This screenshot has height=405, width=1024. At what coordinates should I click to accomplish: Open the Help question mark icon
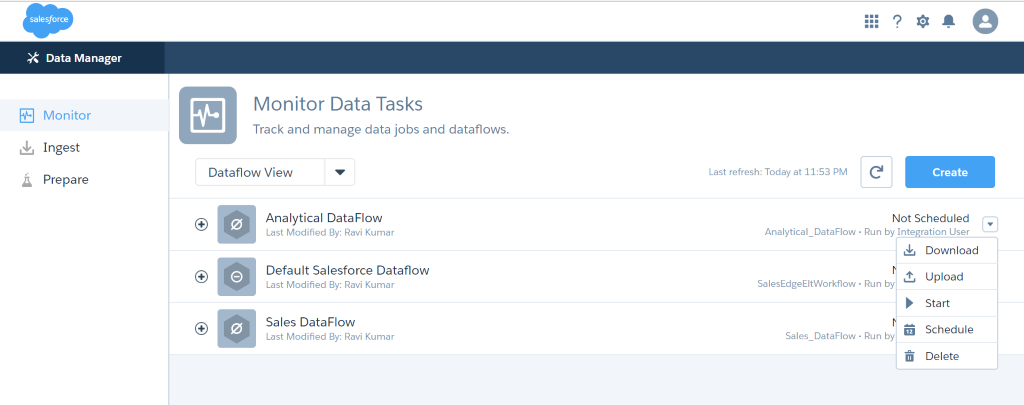pyautogui.click(x=897, y=22)
